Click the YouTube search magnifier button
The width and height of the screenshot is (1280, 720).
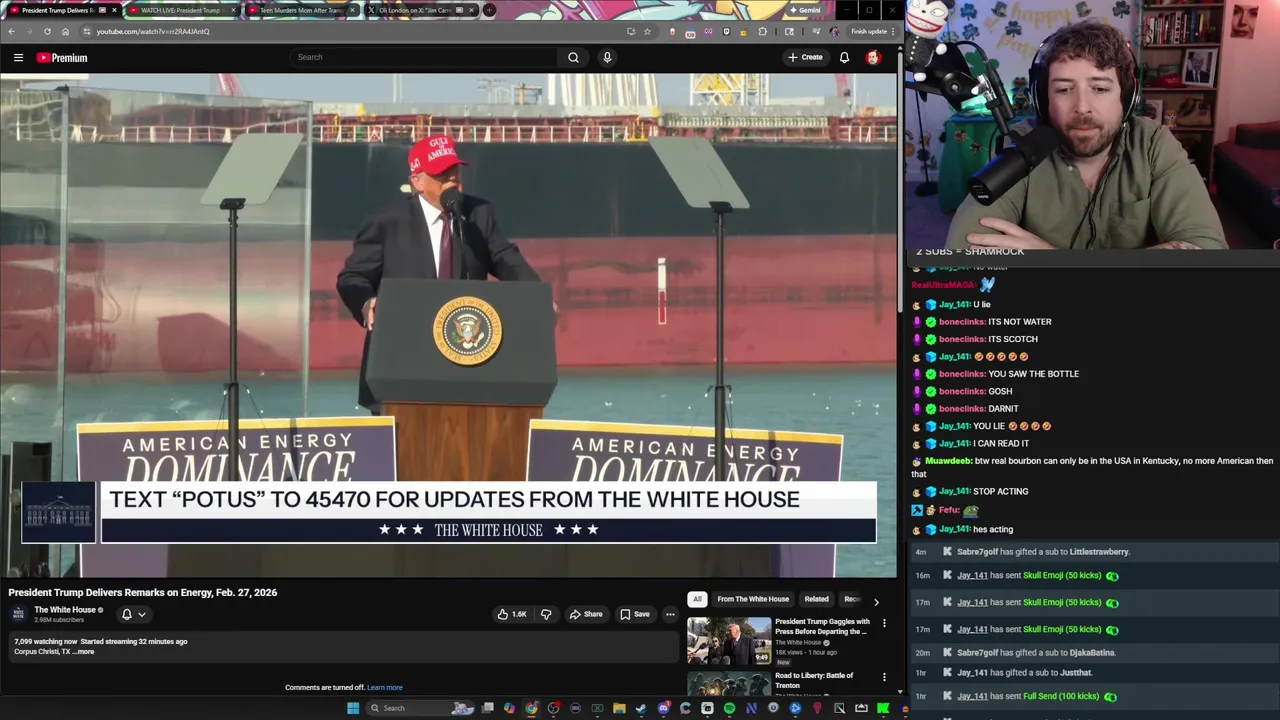(x=573, y=57)
